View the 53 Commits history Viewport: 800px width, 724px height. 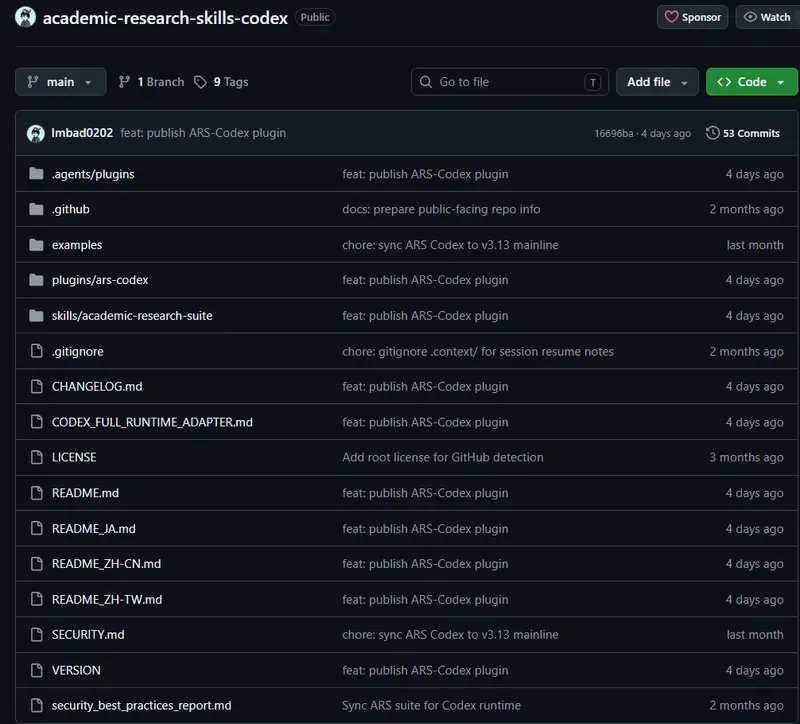click(743, 133)
